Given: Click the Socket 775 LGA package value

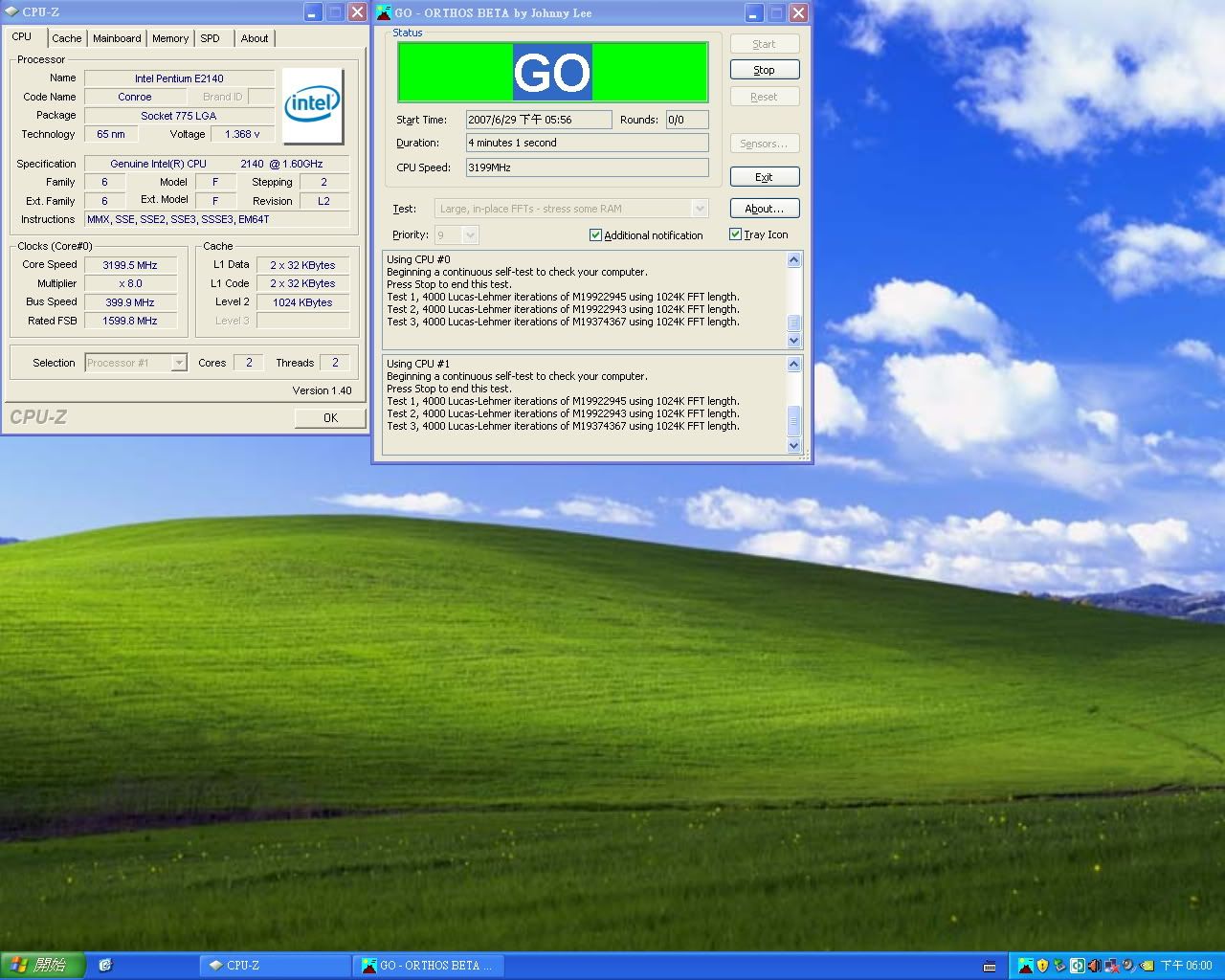Looking at the screenshot, I should coord(179,116).
